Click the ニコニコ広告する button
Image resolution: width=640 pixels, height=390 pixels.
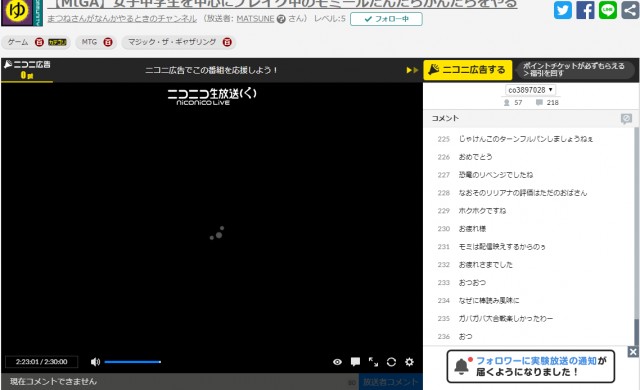click(x=467, y=70)
